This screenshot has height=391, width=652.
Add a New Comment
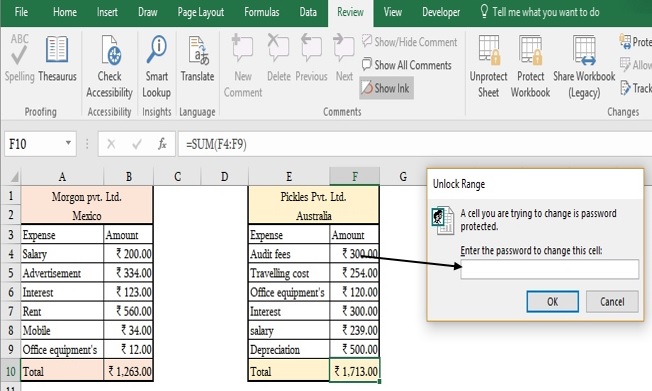pyautogui.click(x=243, y=67)
